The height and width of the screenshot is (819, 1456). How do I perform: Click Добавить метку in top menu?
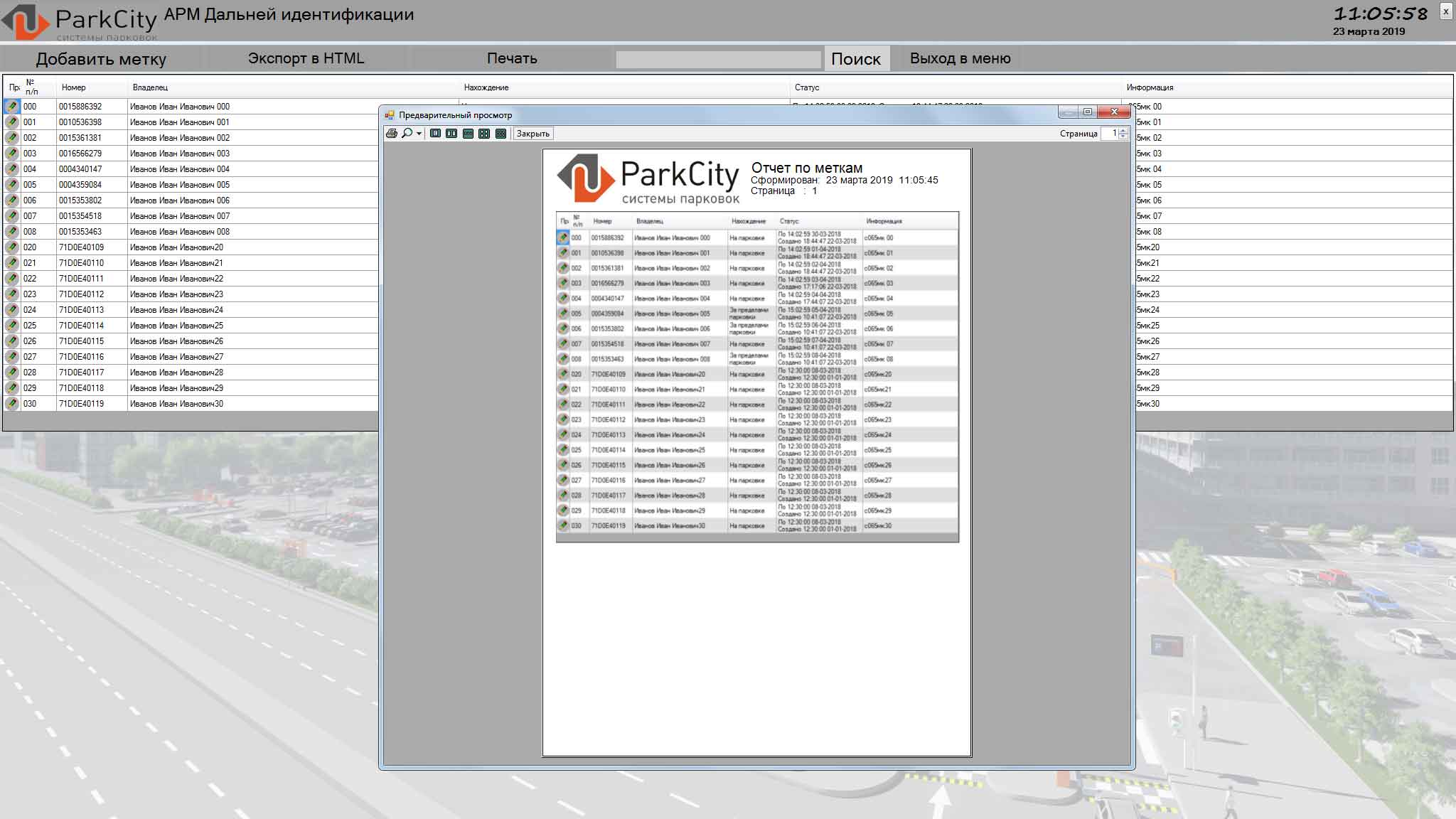[101, 59]
